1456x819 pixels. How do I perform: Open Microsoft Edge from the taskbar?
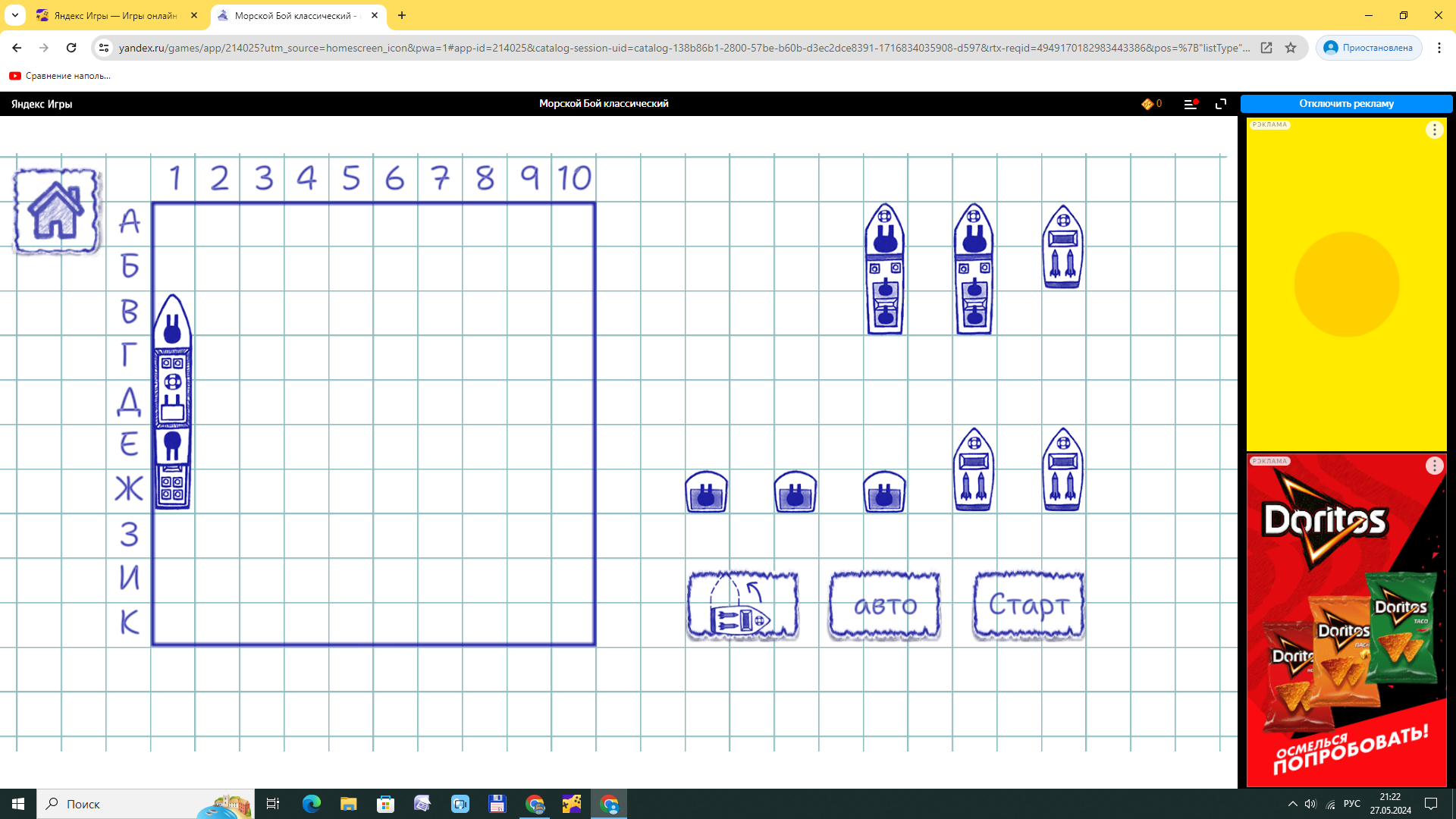[x=312, y=804]
